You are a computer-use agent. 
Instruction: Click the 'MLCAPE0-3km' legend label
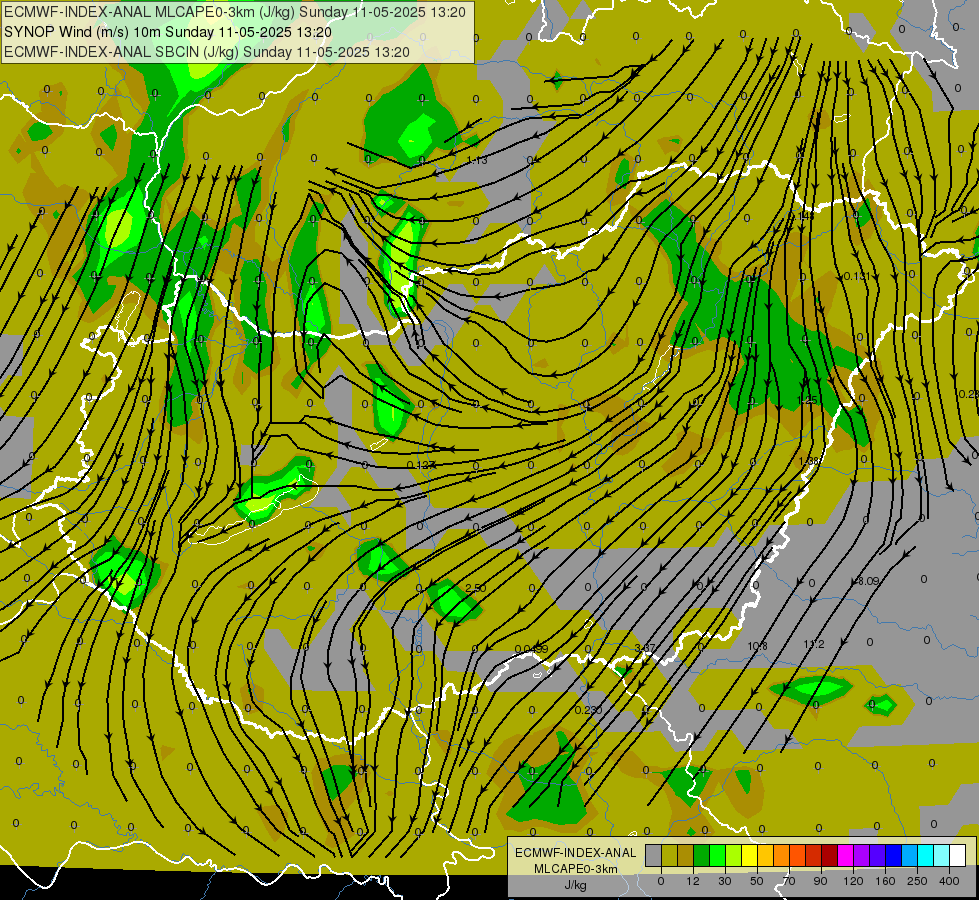point(576,869)
